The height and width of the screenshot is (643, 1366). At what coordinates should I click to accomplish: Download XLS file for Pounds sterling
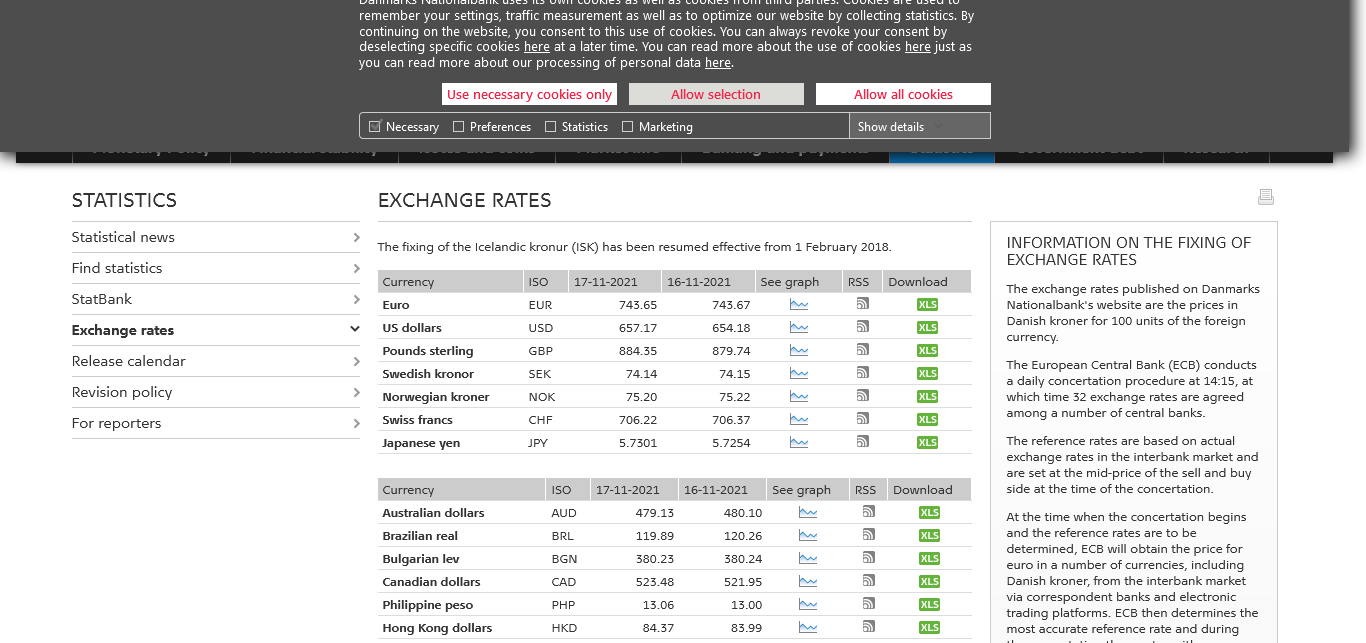[x=927, y=351]
